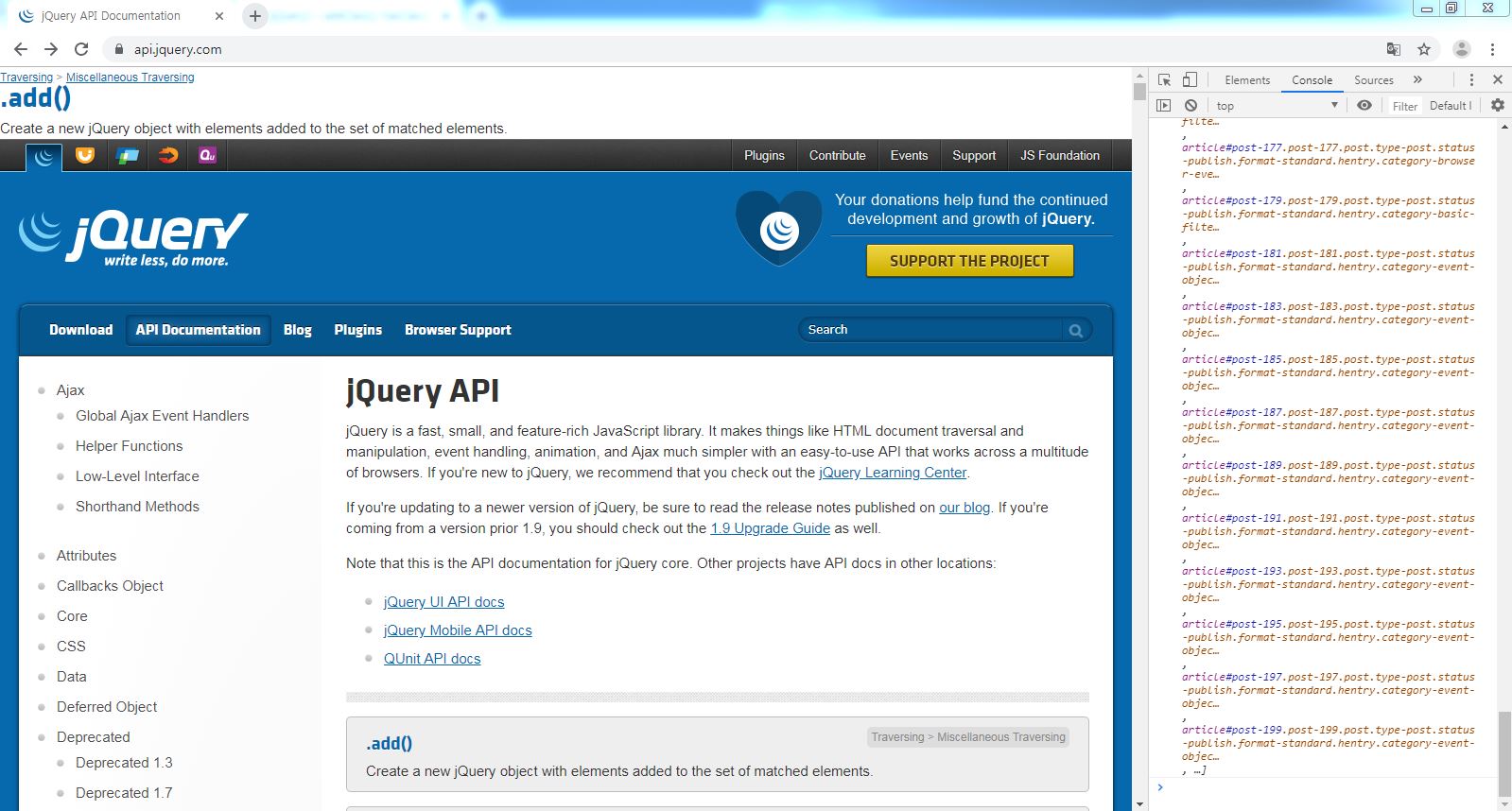Click the console prompt input line
The height and width of the screenshot is (811, 1512).
[1329, 786]
